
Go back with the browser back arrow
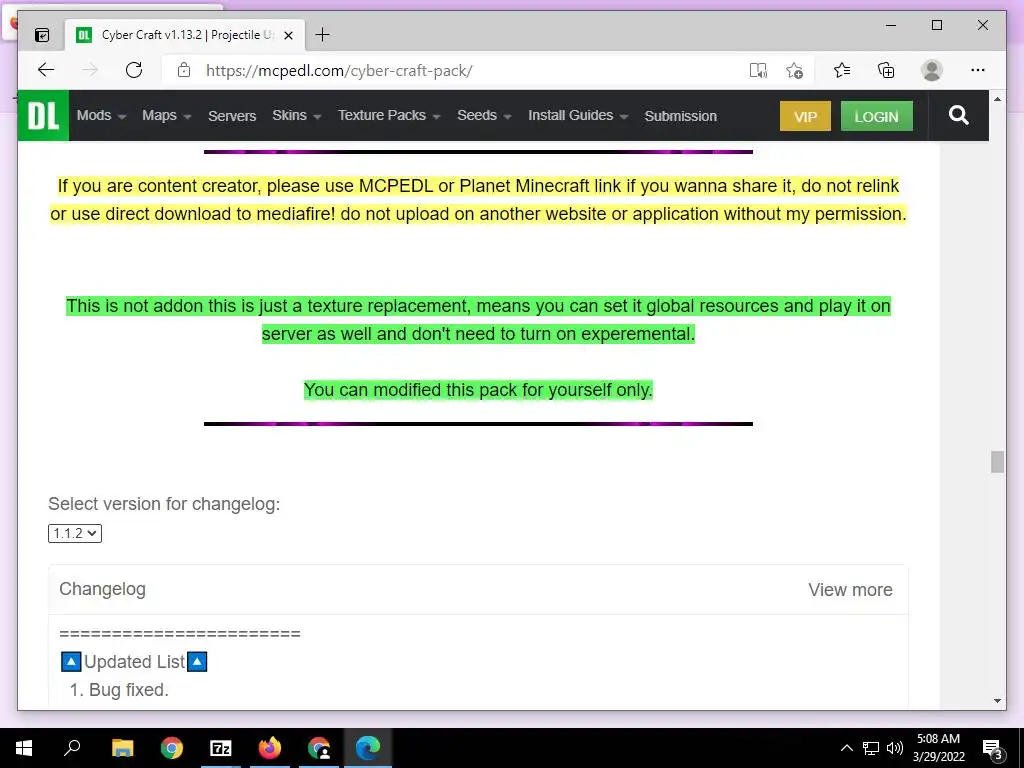46,70
